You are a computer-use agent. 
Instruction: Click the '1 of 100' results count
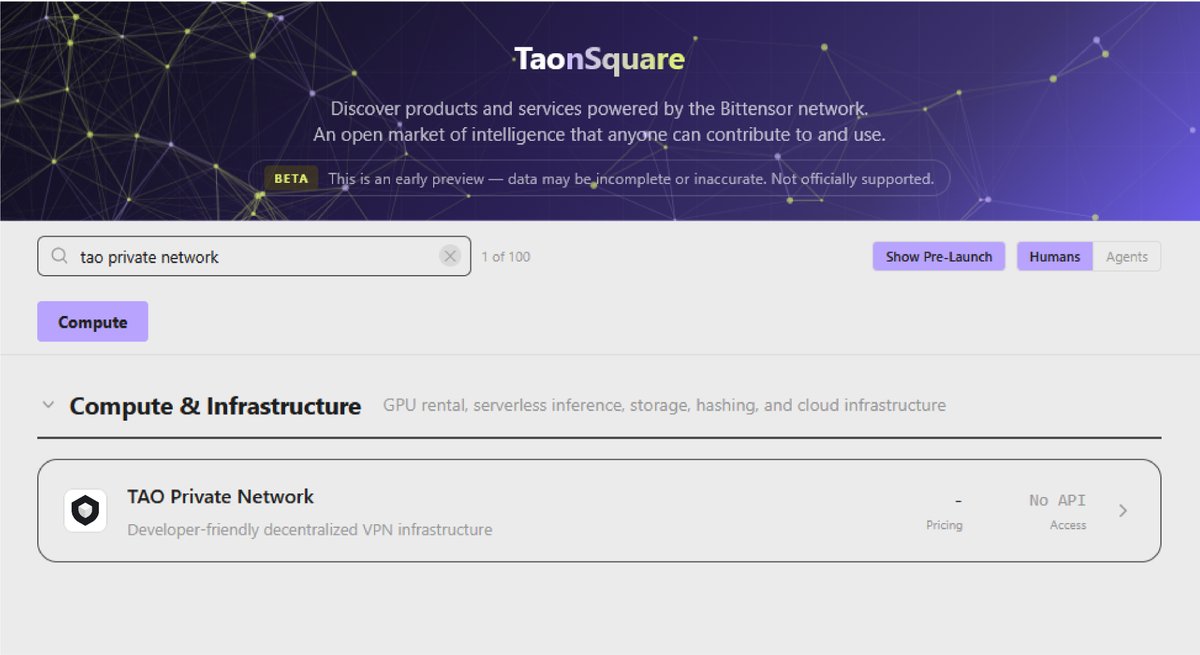coord(506,257)
